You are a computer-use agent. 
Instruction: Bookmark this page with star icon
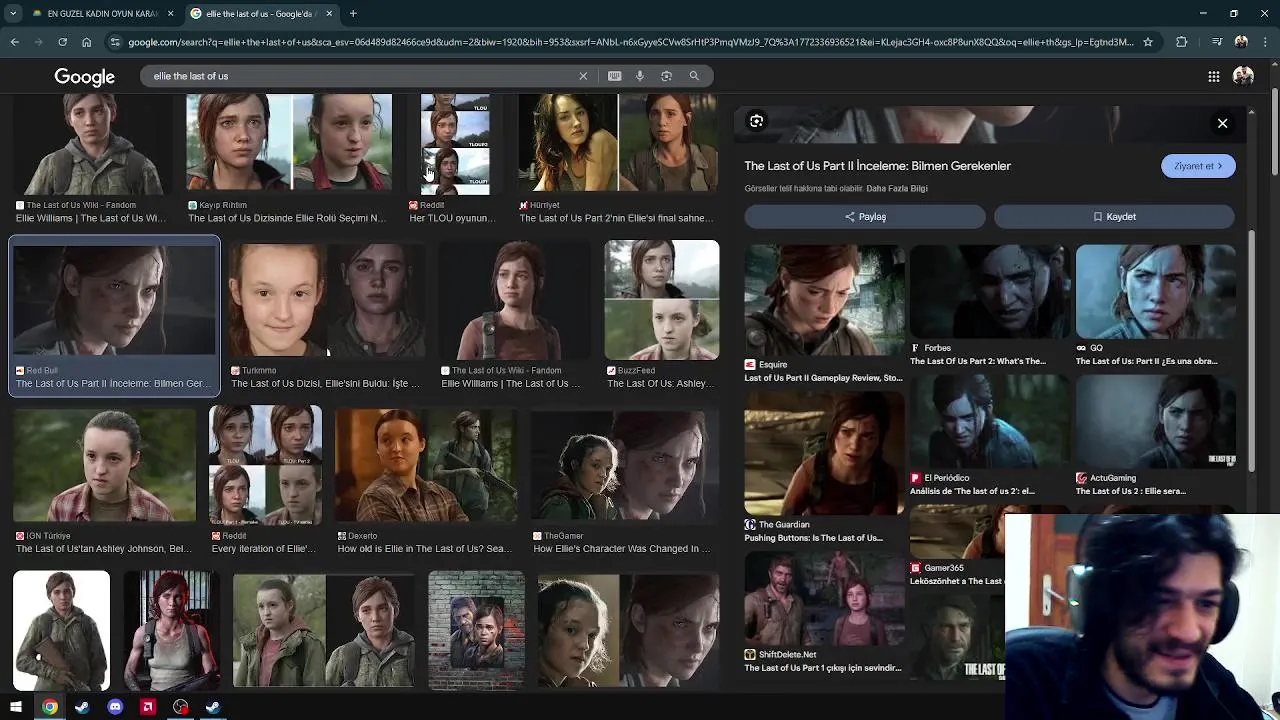(1148, 42)
